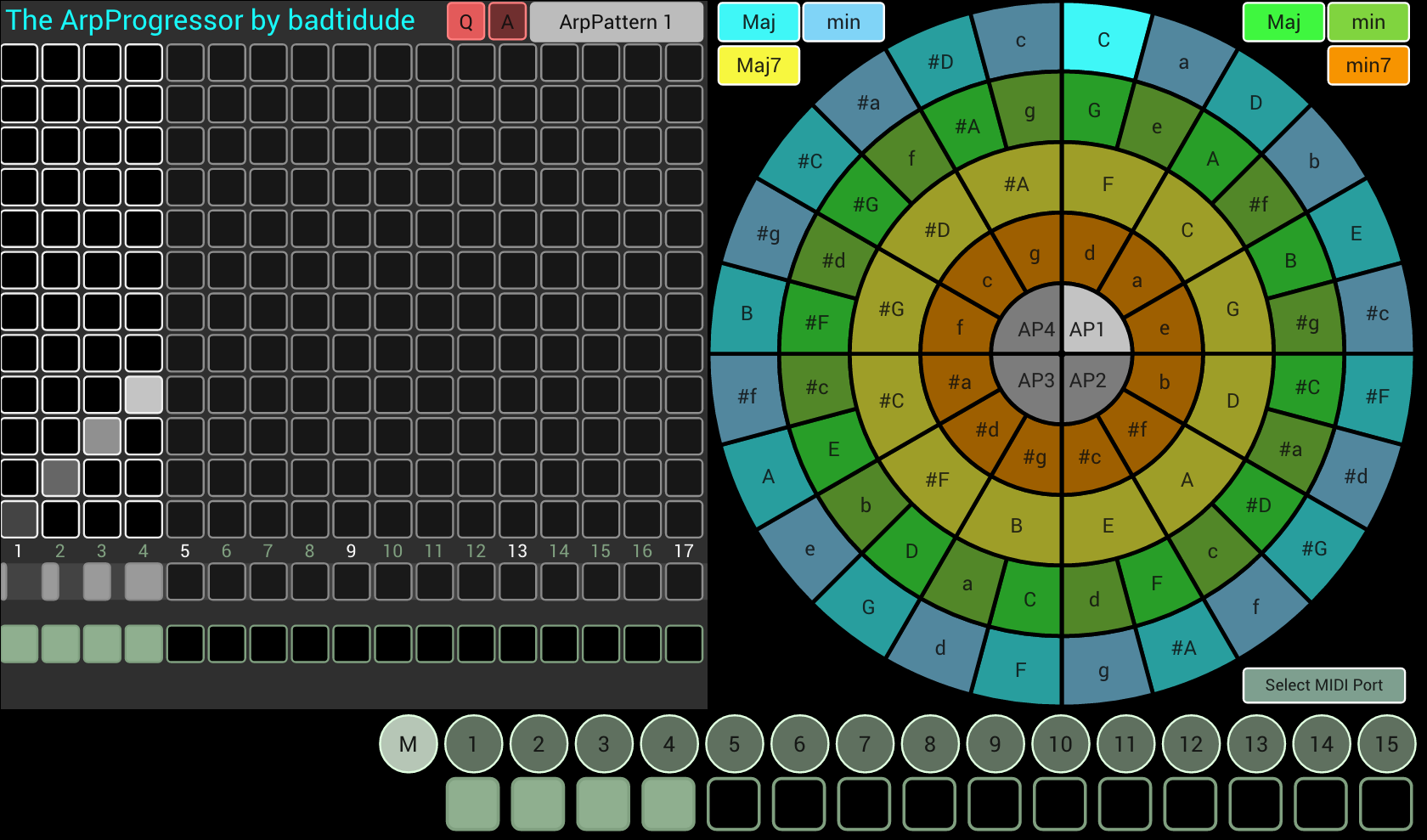Viewport: 1427px width, 840px height.
Task: Tap the outer ring #G segment
Action: [1314, 549]
